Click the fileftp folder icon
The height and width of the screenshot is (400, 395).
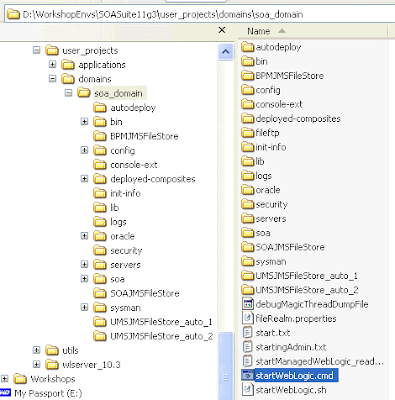click(x=248, y=133)
